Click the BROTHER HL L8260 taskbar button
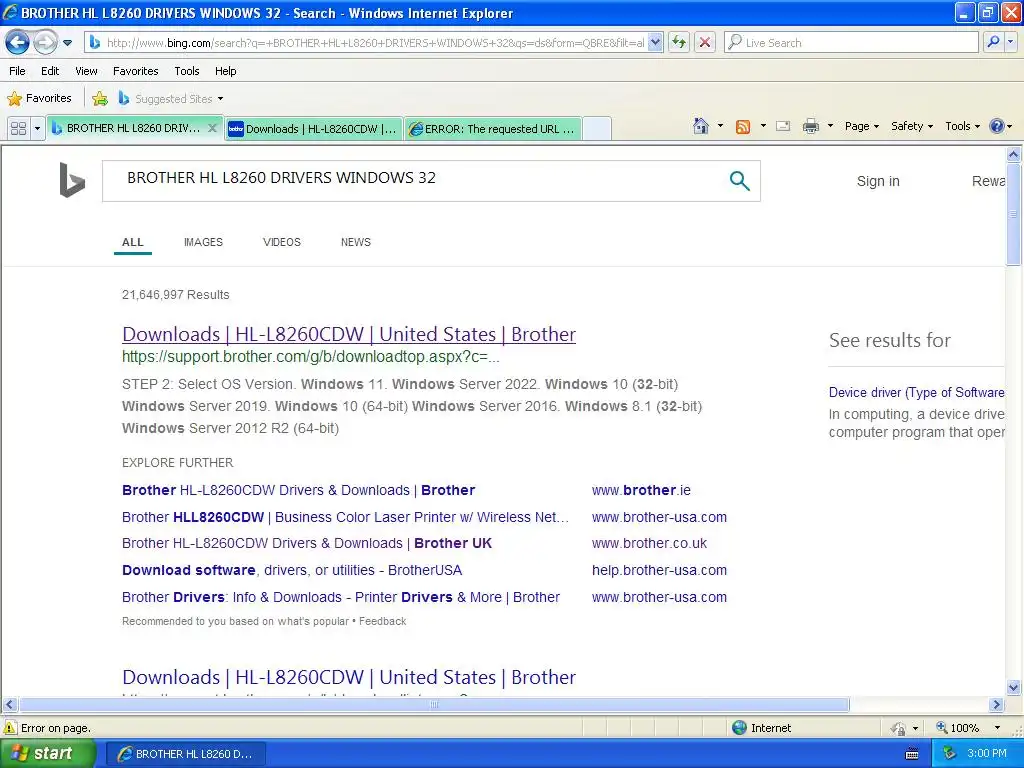1024x768 pixels. [185, 754]
